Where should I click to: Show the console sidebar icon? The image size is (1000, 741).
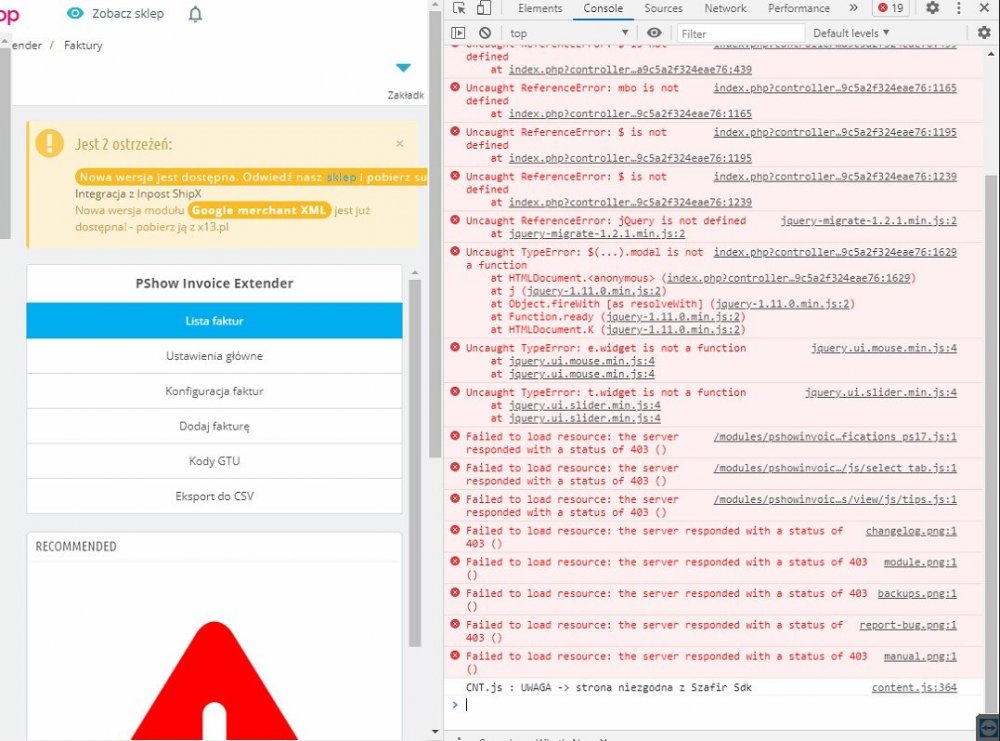pyautogui.click(x=458, y=33)
